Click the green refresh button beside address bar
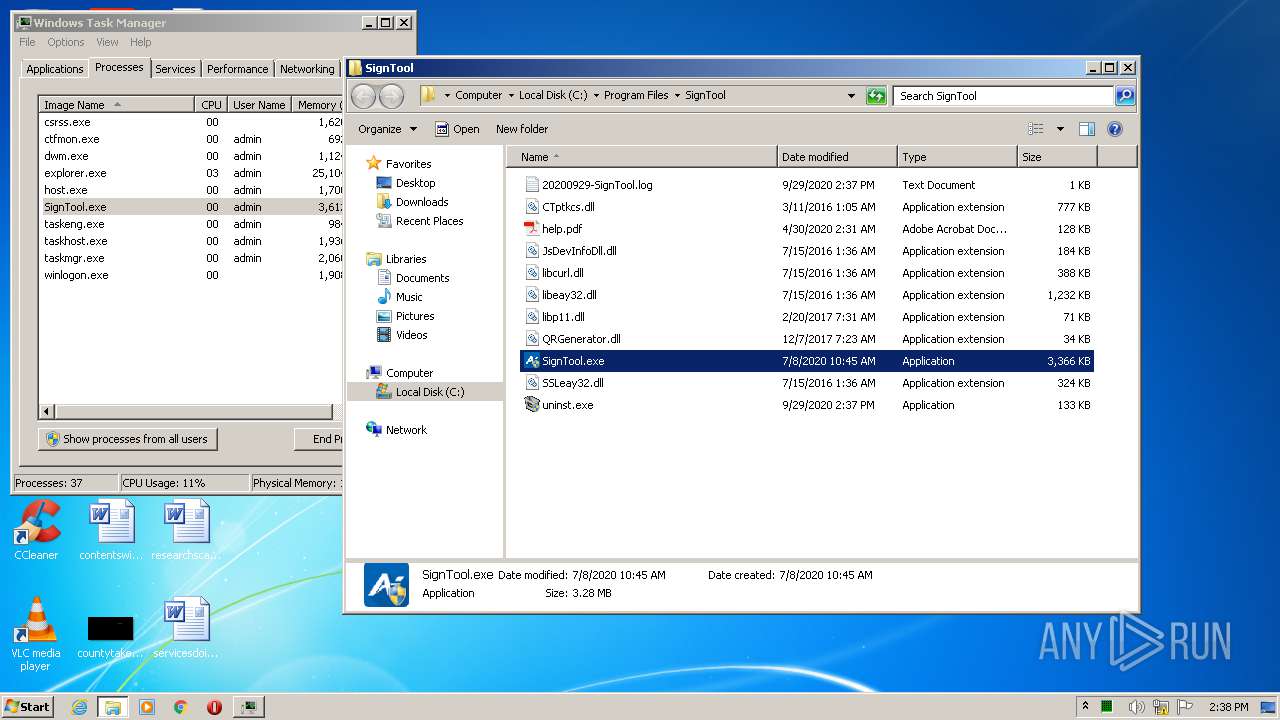Viewport: 1280px width, 720px height. point(876,96)
